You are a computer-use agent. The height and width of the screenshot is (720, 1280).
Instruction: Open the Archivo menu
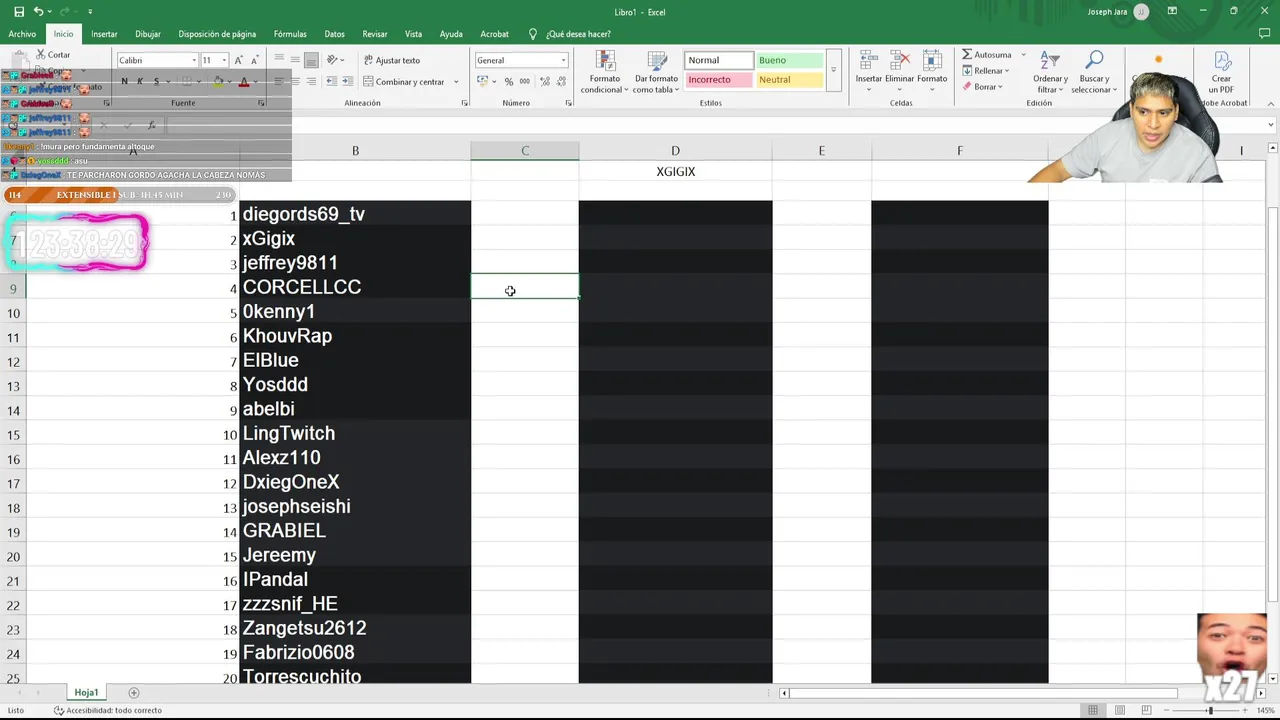tap(22, 34)
